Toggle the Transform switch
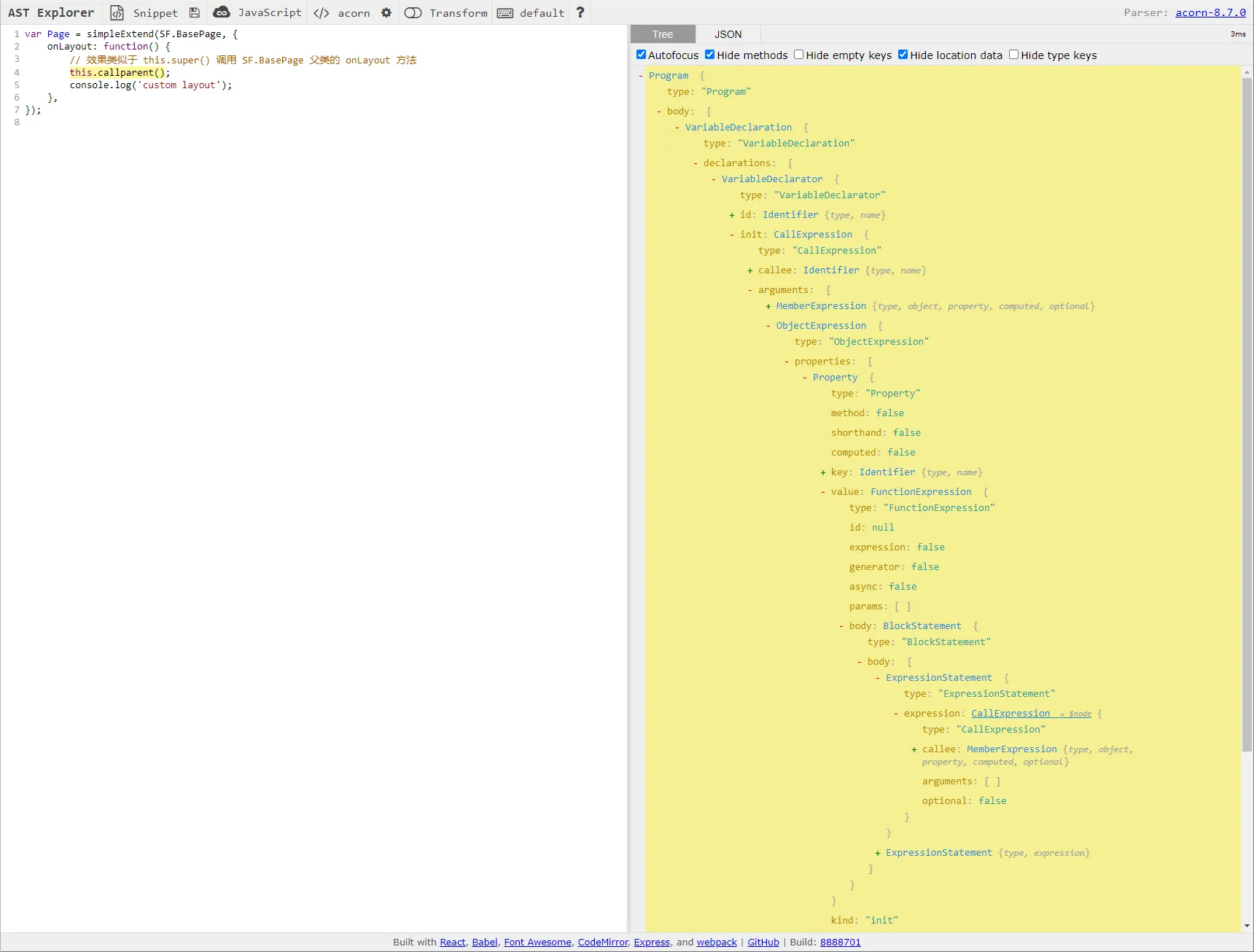The image size is (1254, 952). (x=413, y=12)
